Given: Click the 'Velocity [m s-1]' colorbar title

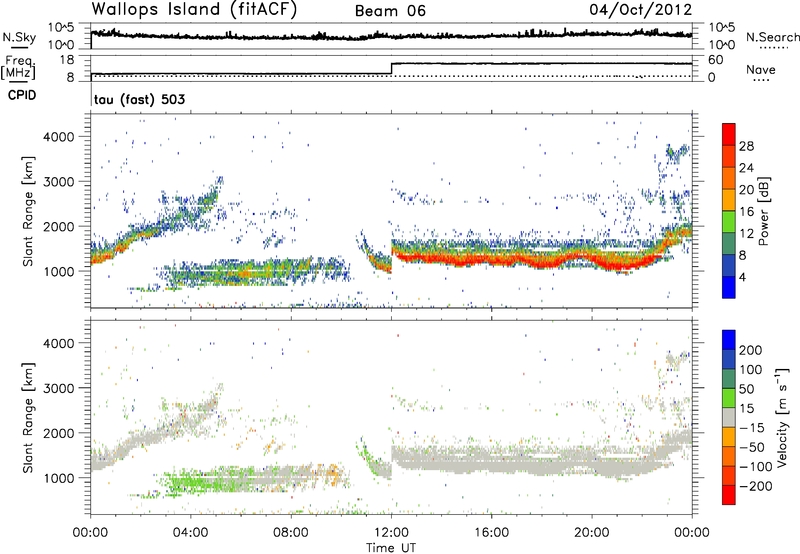Looking at the screenshot, I should click(782, 417).
